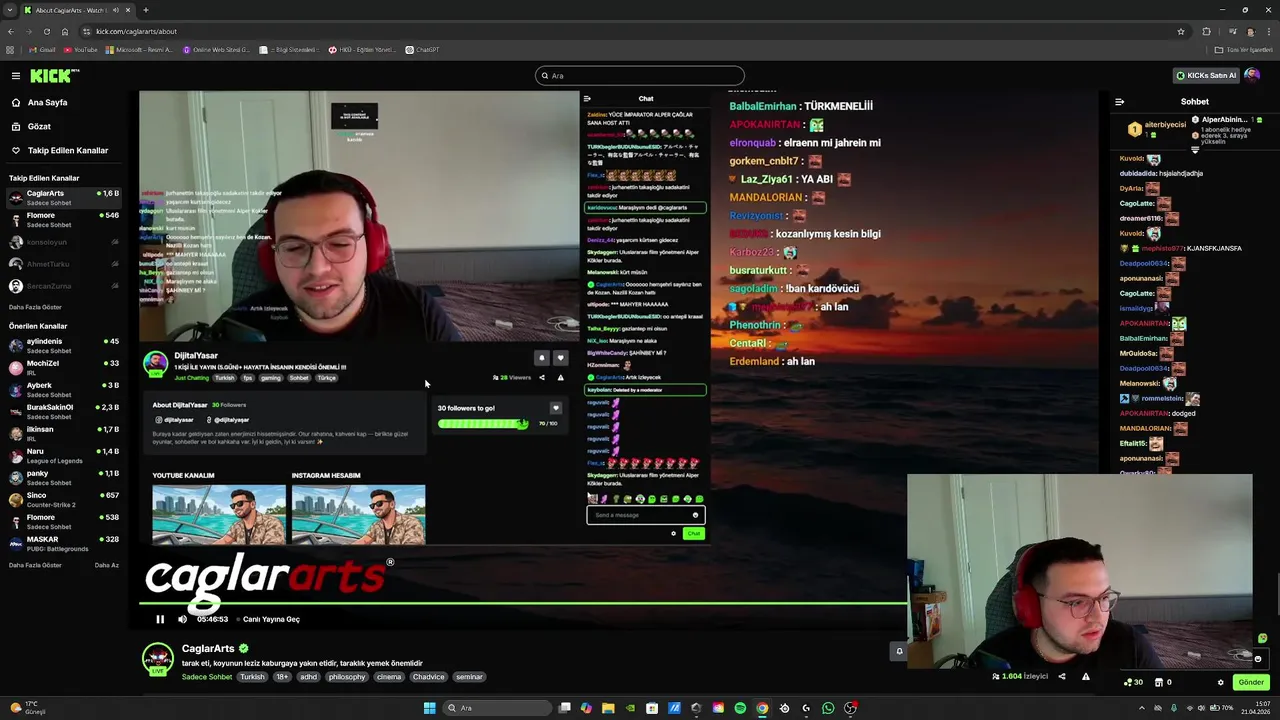Open konsoloyun channel in sidebar
Image resolution: width=1280 pixels, height=720 pixels.
(x=62, y=242)
